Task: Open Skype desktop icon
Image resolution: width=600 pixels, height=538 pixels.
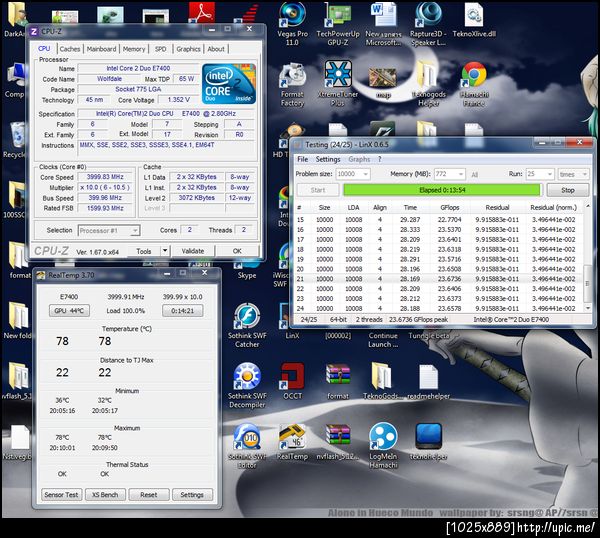Action: click(247, 269)
